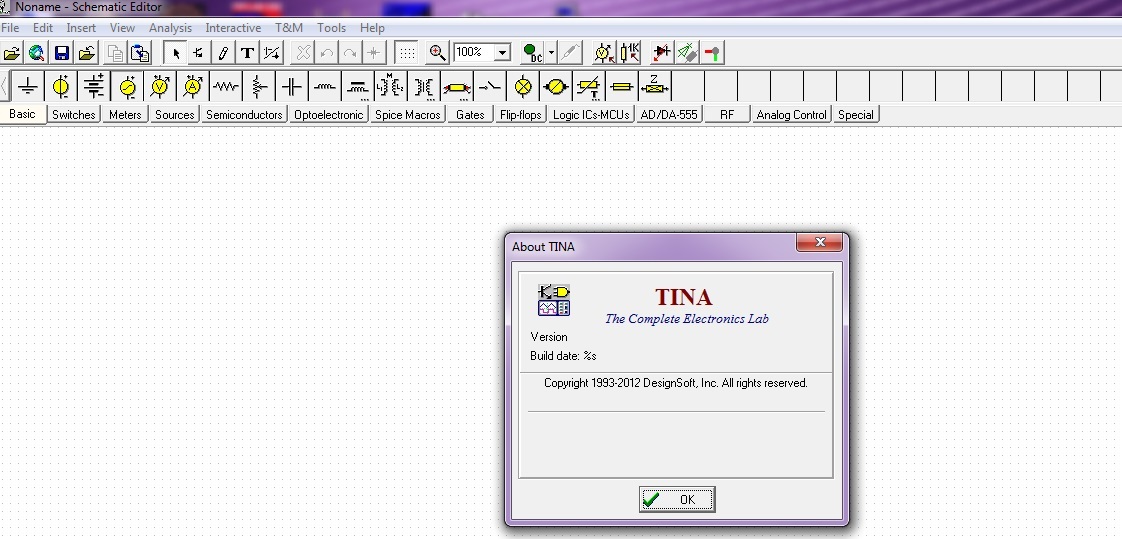
Task: Open the zoom percentage dropdown arrow
Action: pyautogui.click(x=502, y=52)
